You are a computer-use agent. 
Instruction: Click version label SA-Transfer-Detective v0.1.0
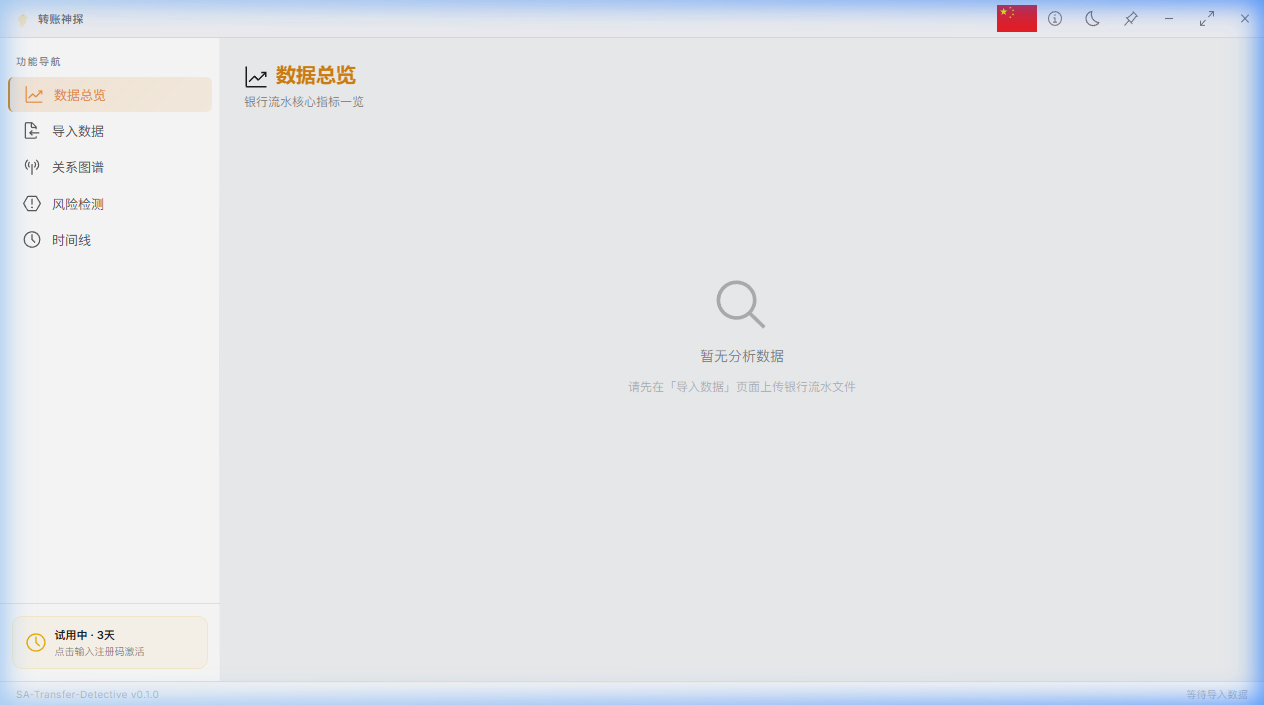[x=87, y=694]
